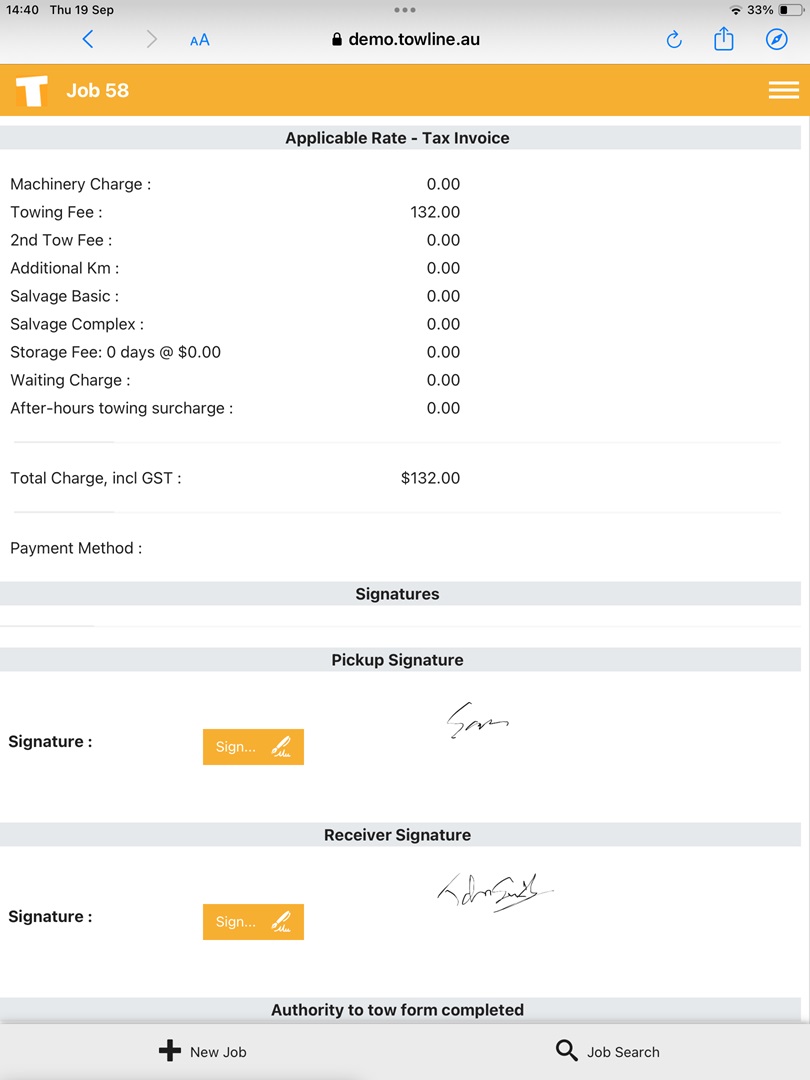Click Sign button under Receiver Signature
810x1080 pixels.
tap(253, 922)
